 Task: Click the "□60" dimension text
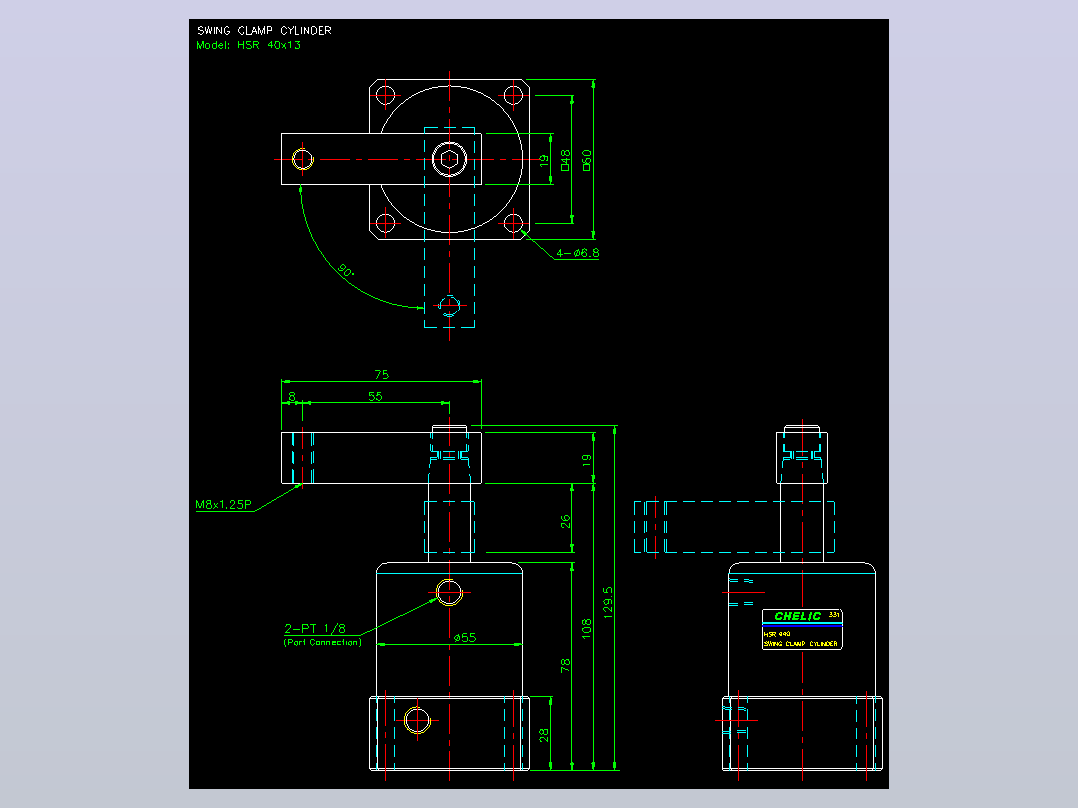[586, 160]
